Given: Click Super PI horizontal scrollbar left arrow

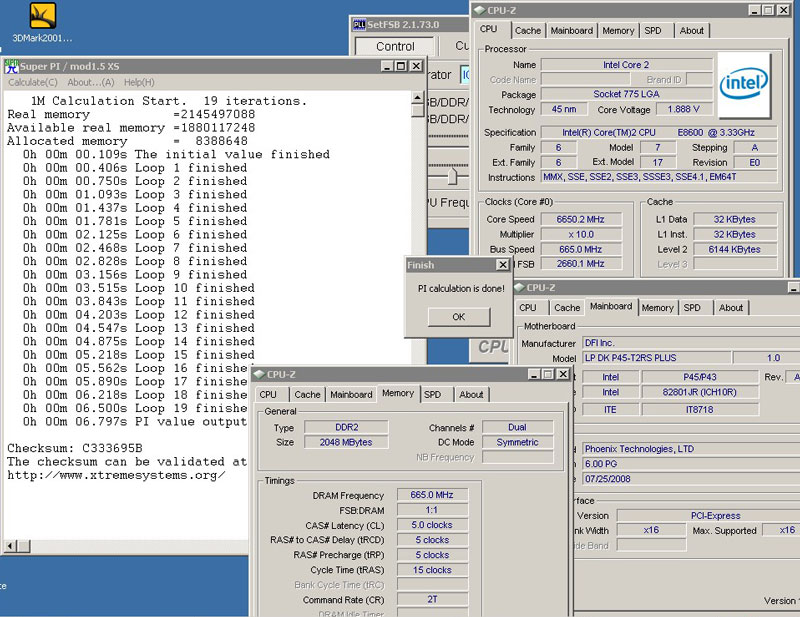Looking at the screenshot, I should (11, 546).
